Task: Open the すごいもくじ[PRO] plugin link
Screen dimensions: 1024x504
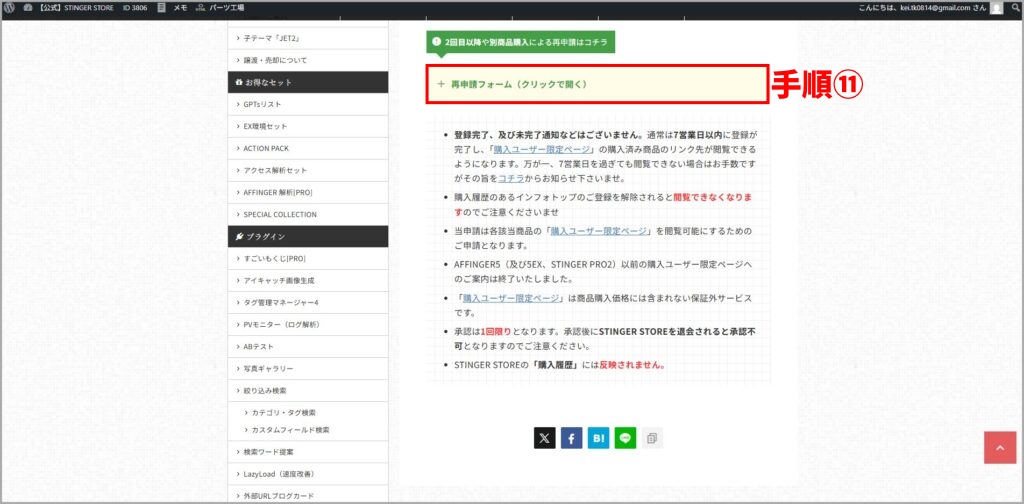Action: [275, 258]
